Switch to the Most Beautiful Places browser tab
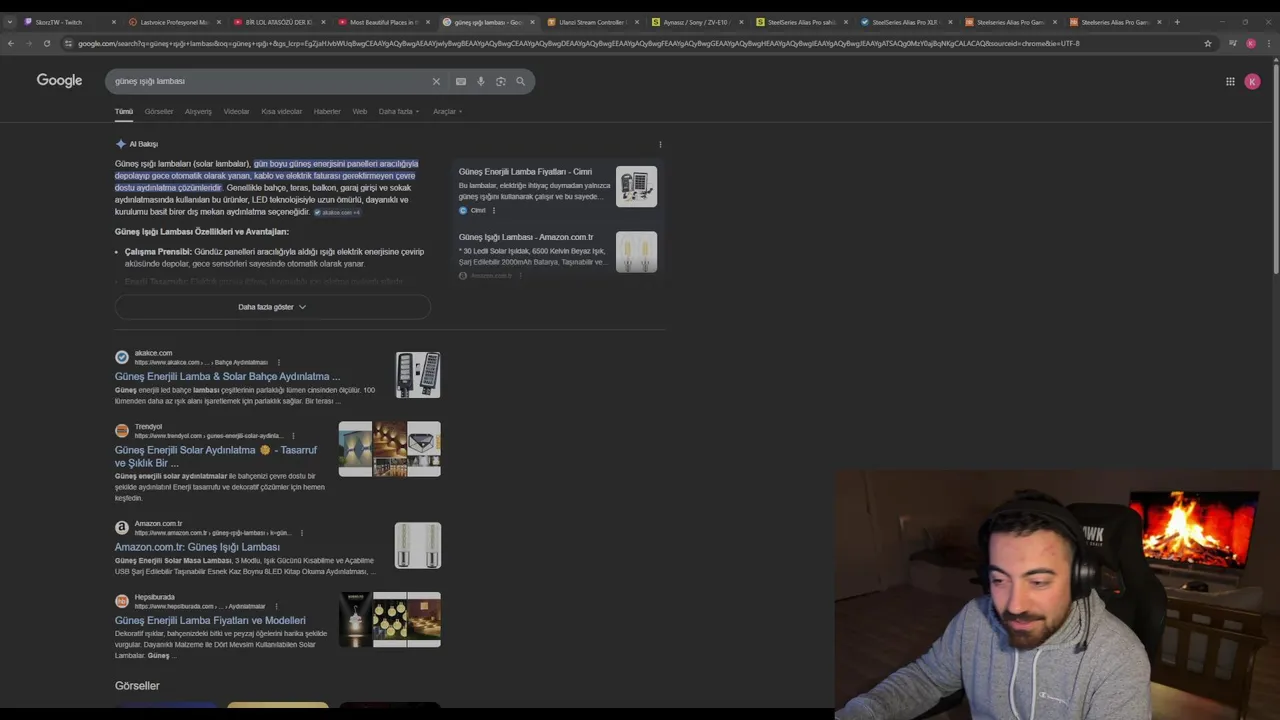Viewport: 1280px width, 720px height. pyautogui.click(x=385, y=22)
